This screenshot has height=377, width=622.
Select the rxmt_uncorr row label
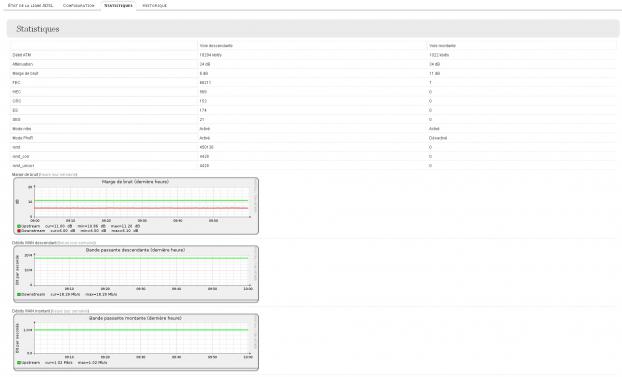(23, 165)
